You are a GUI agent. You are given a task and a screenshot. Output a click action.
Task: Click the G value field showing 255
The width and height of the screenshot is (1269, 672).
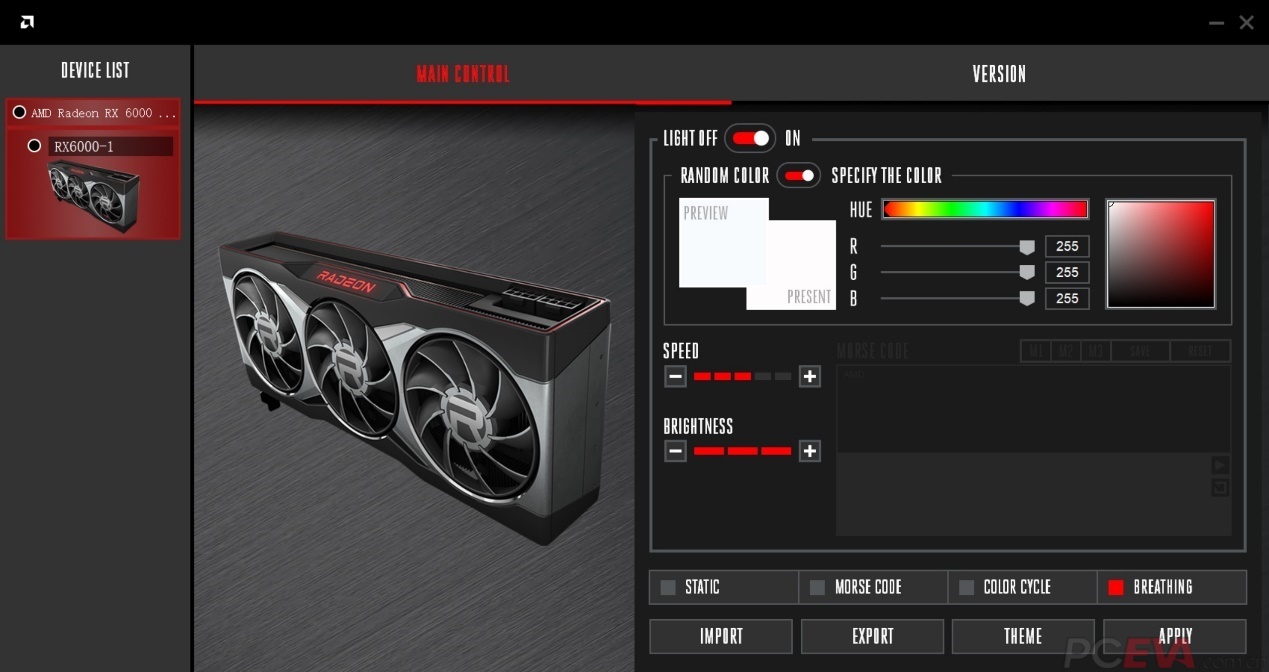[x=1067, y=272]
